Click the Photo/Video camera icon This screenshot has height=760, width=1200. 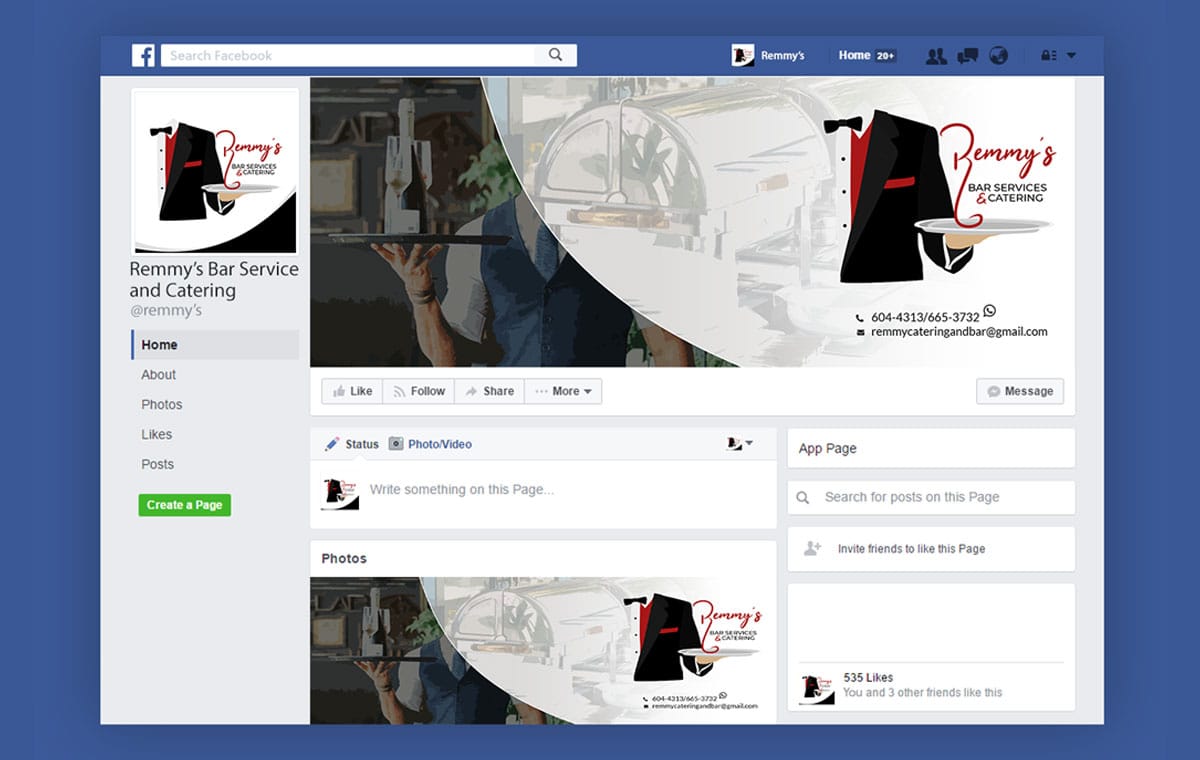click(x=396, y=444)
